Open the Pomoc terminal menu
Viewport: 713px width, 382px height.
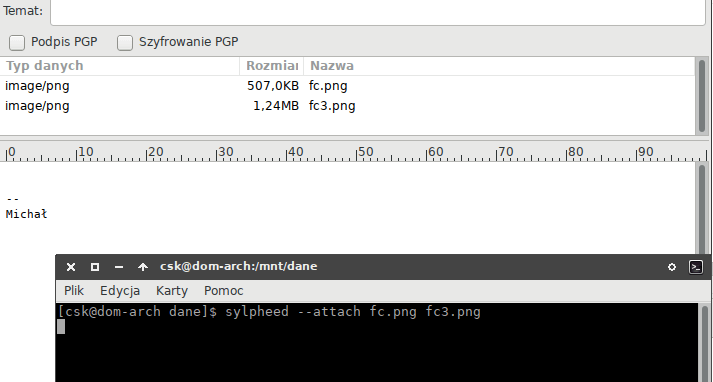tap(224, 291)
